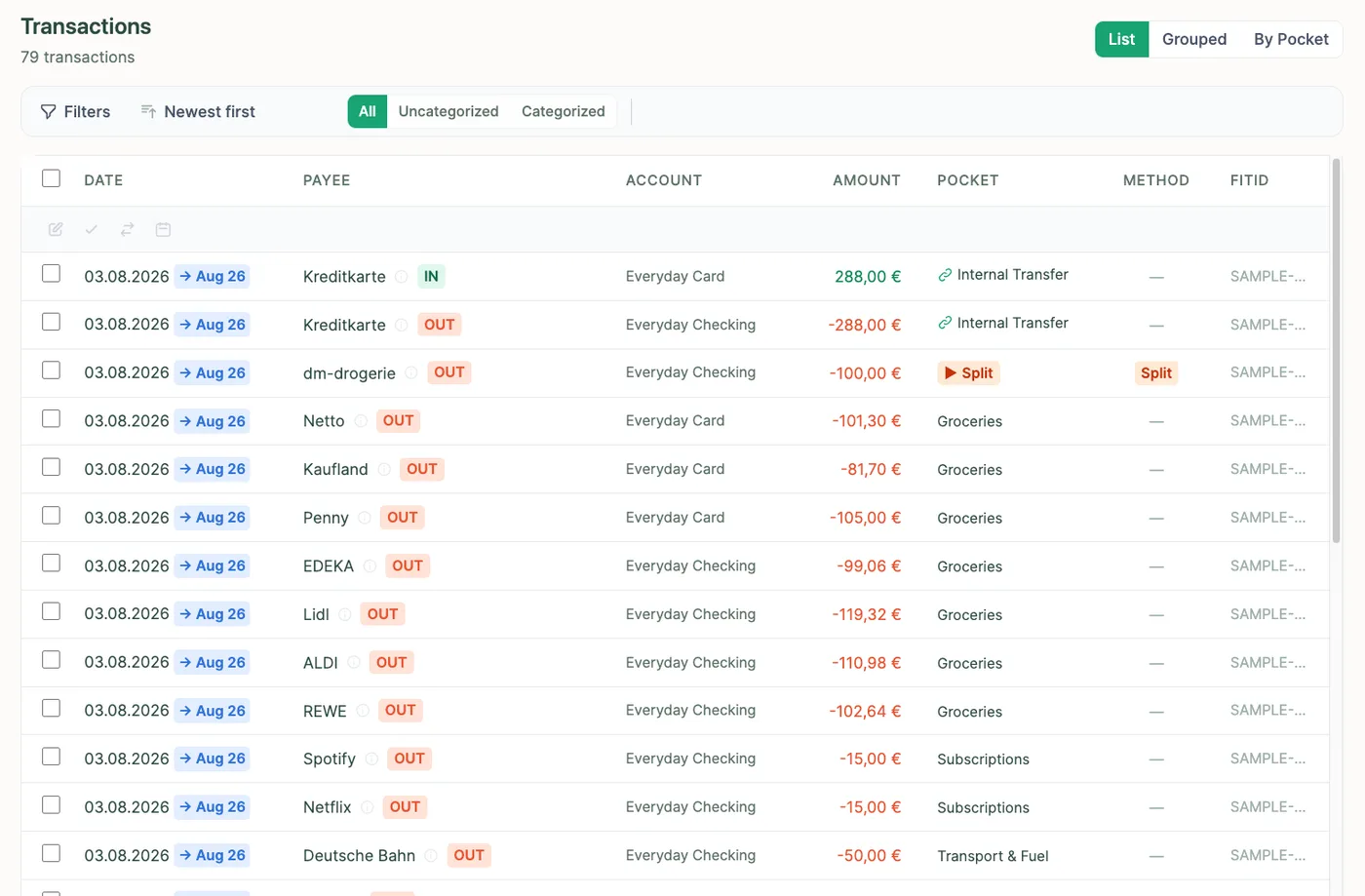Open the Groceries pocket for Kaufland
This screenshot has width=1365, height=896.
(x=969, y=470)
